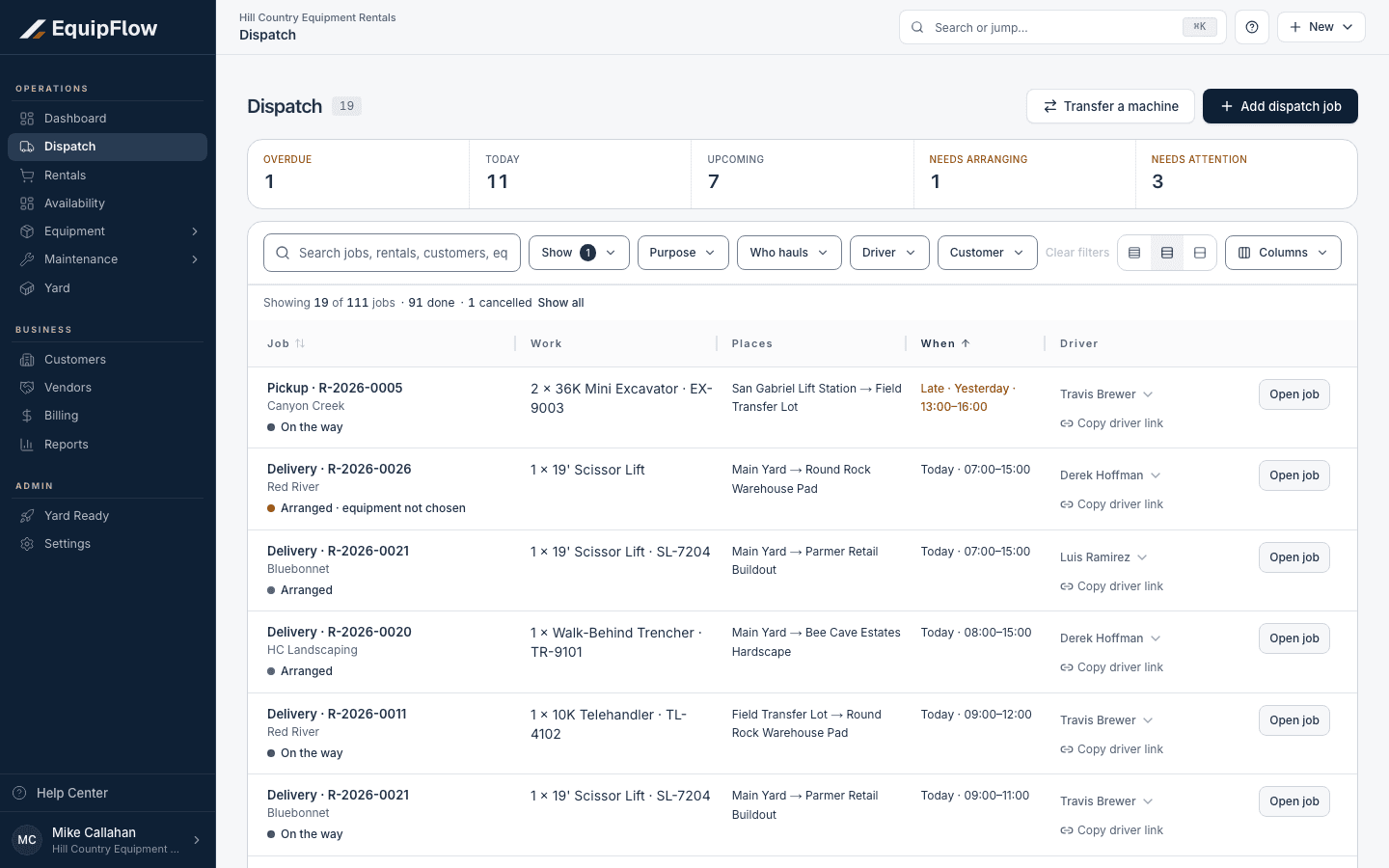Viewport: 1389px width, 868px height.
Task: Click the Settings gear icon
Action: (x=27, y=544)
